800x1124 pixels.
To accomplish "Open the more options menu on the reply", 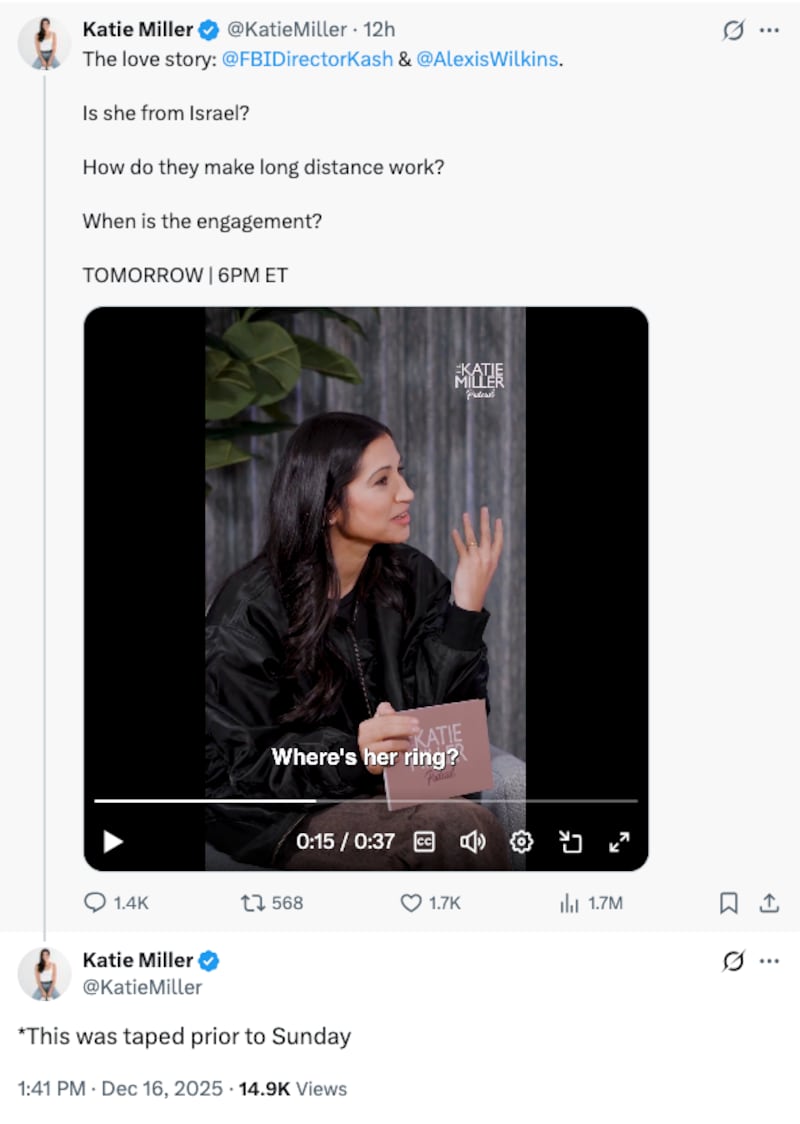I will click(x=770, y=962).
